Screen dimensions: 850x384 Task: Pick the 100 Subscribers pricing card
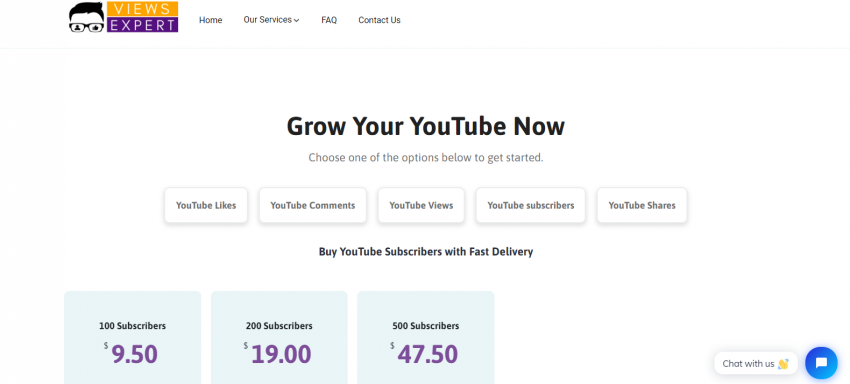click(132, 337)
